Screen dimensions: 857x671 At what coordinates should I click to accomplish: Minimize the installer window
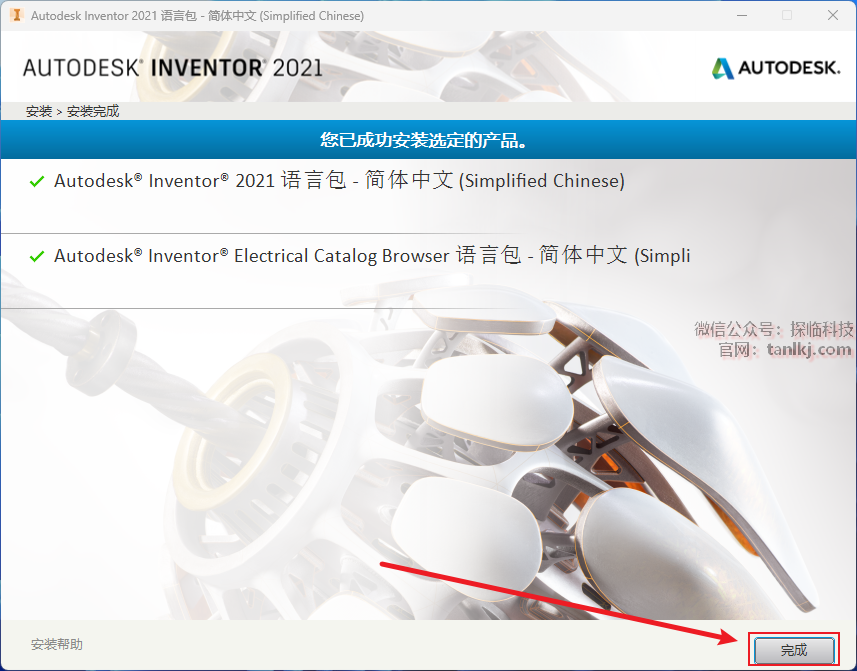click(742, 15)
